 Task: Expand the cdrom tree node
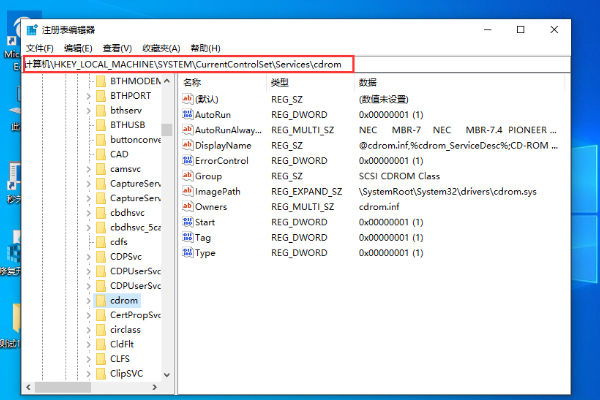click(x=88, y=300)
